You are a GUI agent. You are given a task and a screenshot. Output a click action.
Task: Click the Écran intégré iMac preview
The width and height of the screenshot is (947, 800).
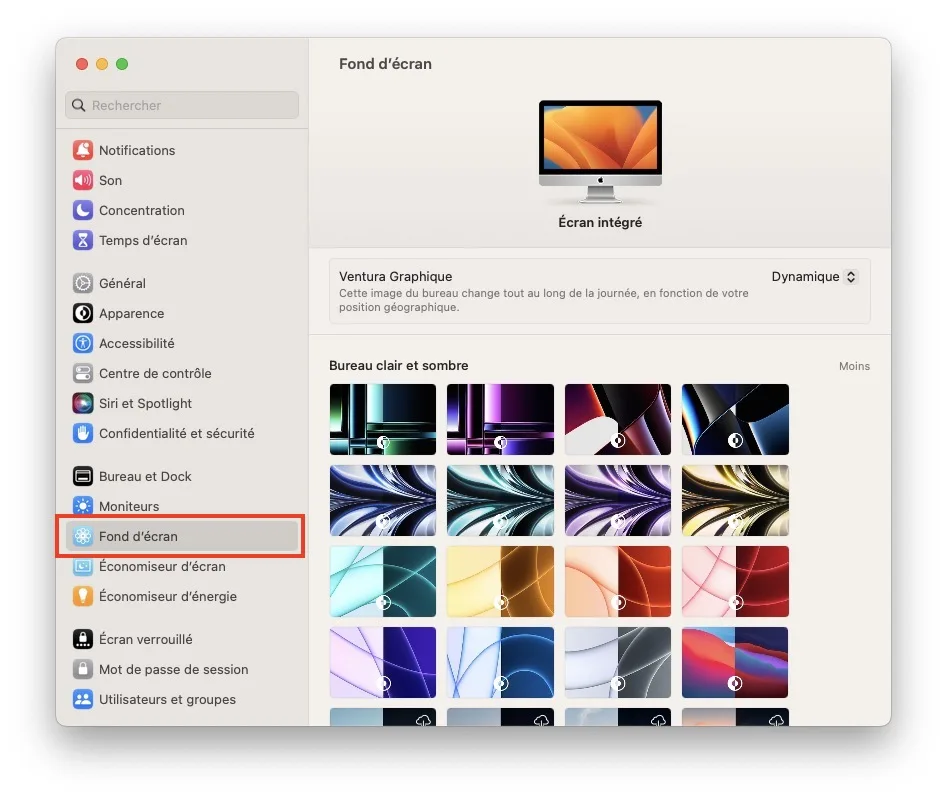600,144
